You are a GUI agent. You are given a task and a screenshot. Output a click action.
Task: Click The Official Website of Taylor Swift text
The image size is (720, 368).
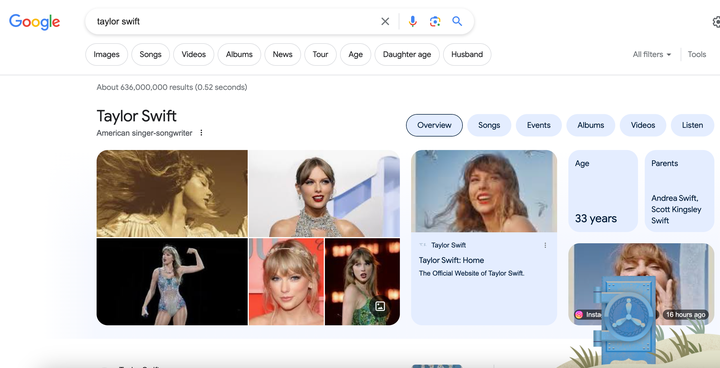pos(472,273)
